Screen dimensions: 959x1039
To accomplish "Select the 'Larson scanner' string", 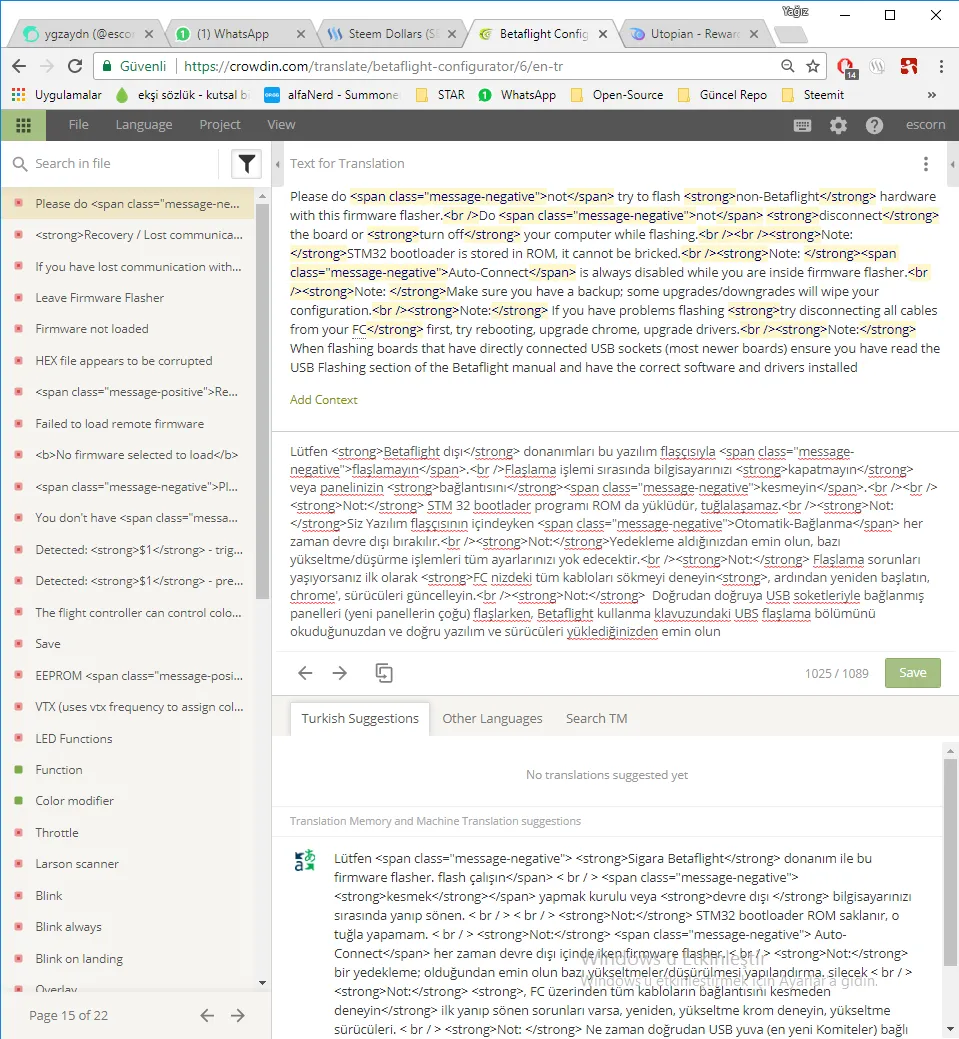I will 128,864.
